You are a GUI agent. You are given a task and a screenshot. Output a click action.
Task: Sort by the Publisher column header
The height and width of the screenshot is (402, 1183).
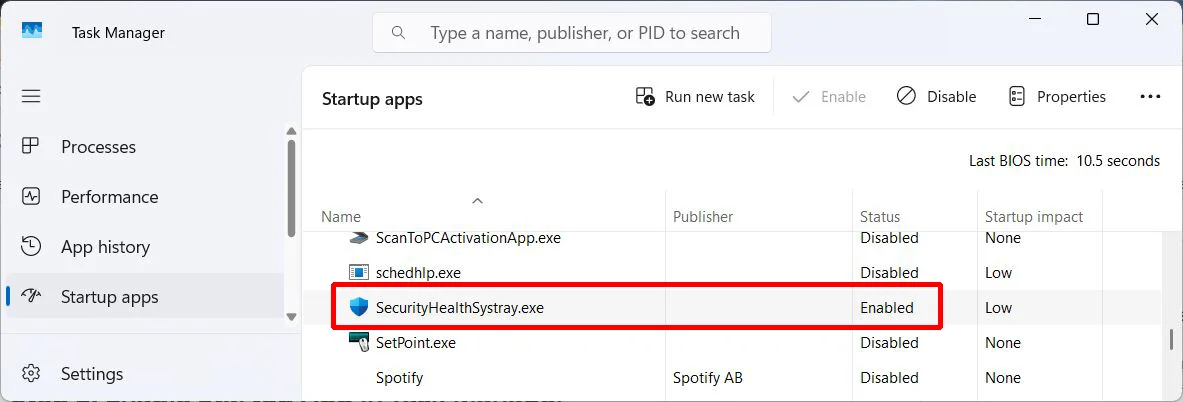(702, 216)
